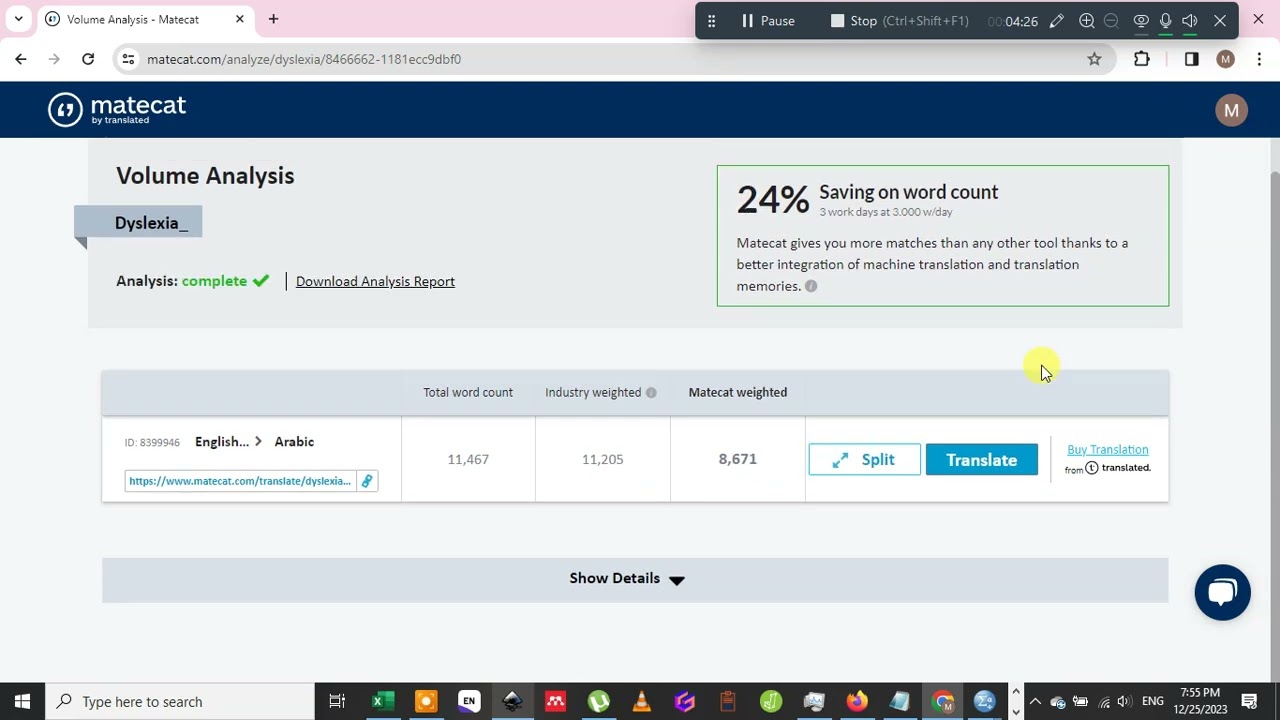This screenshot has width=1280, height=720.
Task: Toggle webcam in the recorder toolbar
Action: pos(1141,21)
